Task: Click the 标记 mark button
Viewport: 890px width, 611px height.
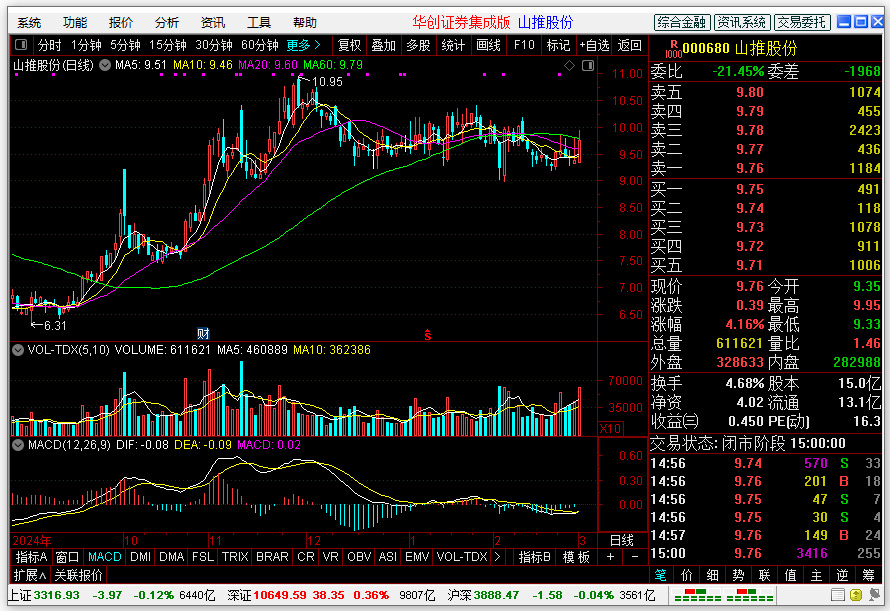Action: coord(558,45)
